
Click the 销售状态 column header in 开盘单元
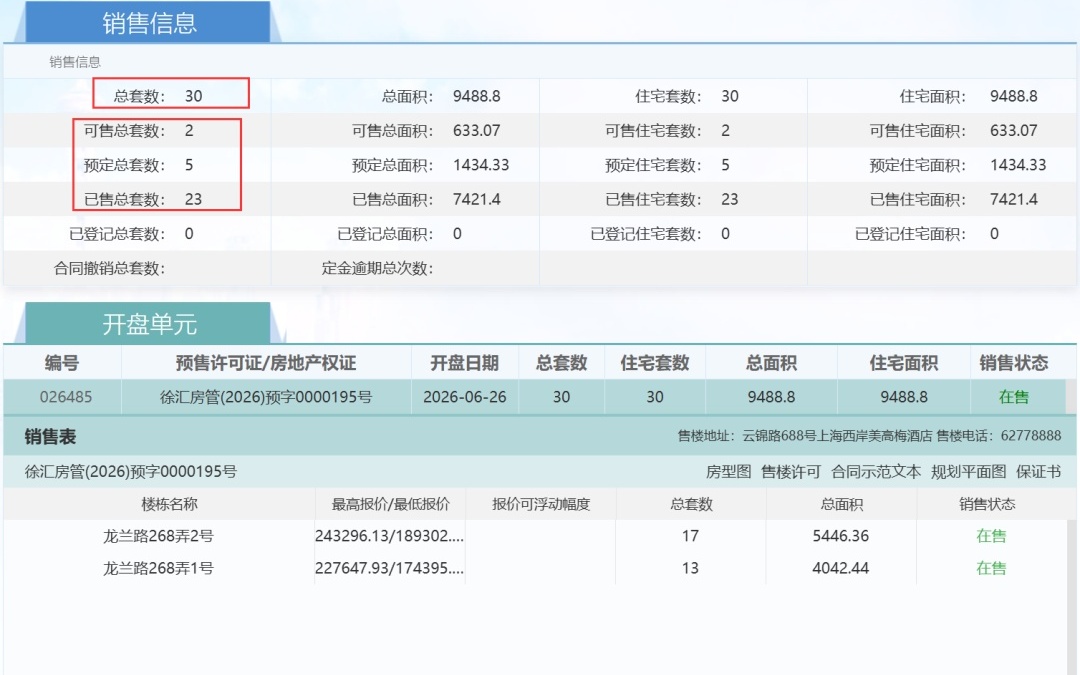(1014, 363)
